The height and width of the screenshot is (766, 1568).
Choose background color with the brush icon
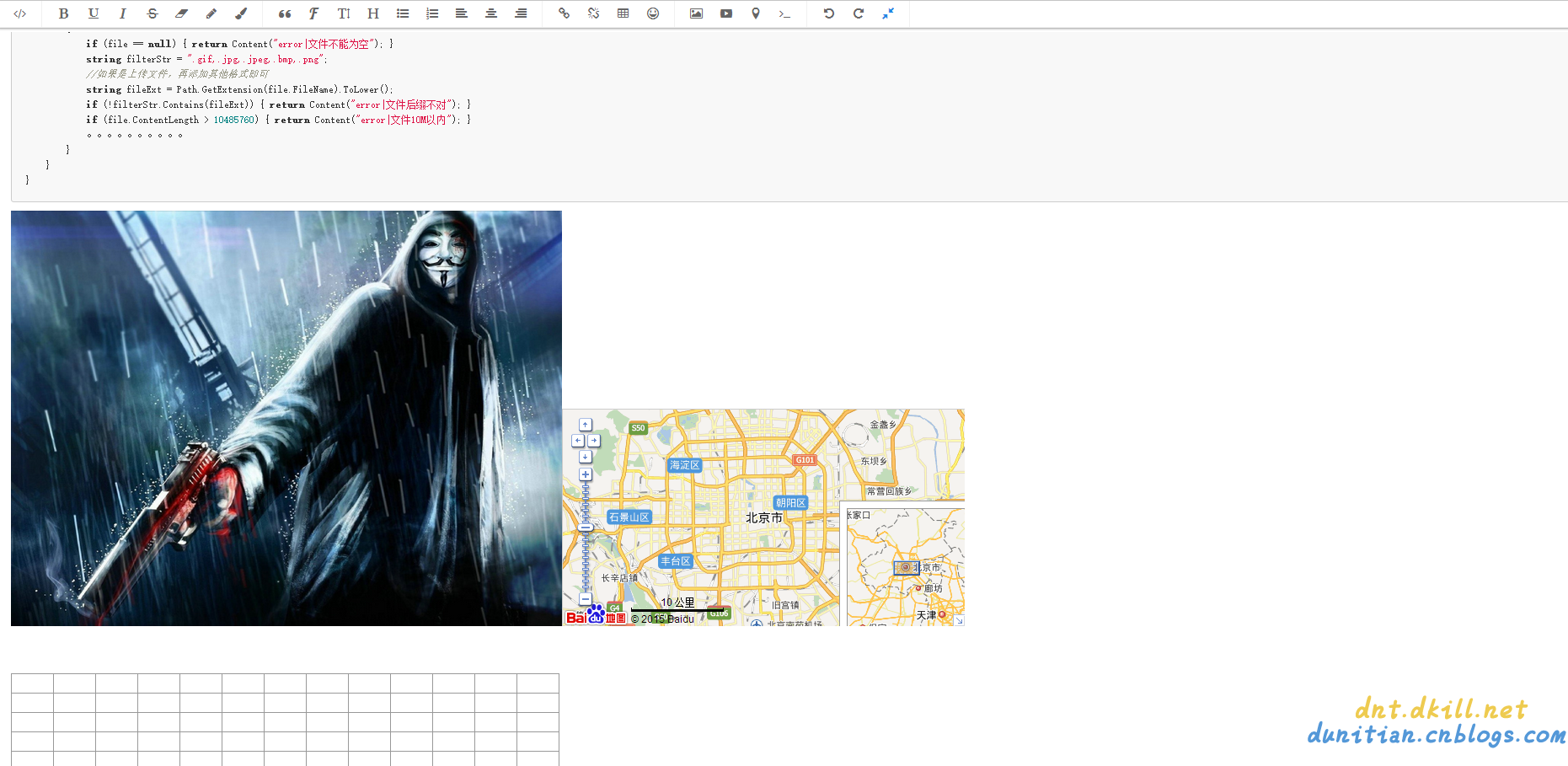coord(241,13)
